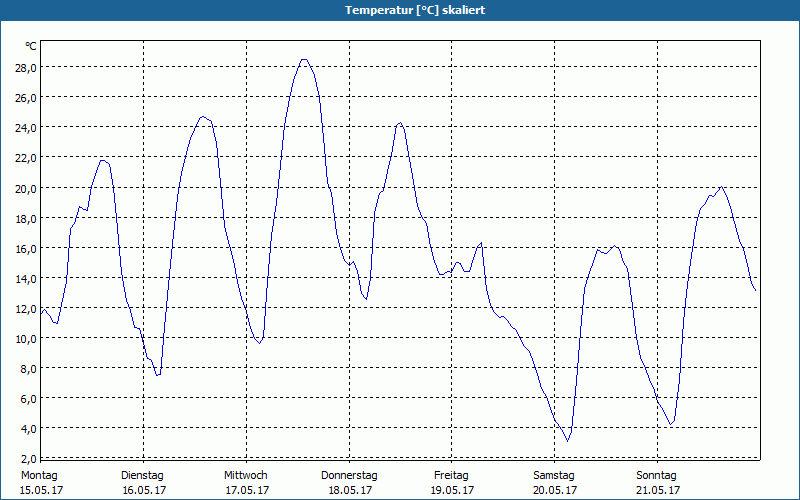Click the date 15.05.17
This screenshot has width=800, height=500.
pyautogui.click(x=41, y=490)
